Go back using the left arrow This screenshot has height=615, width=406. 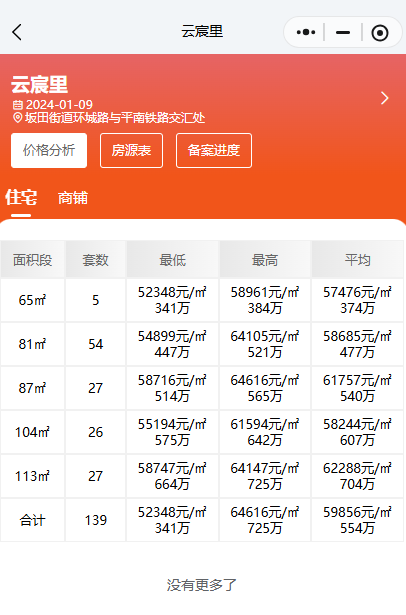coord(17,32)
